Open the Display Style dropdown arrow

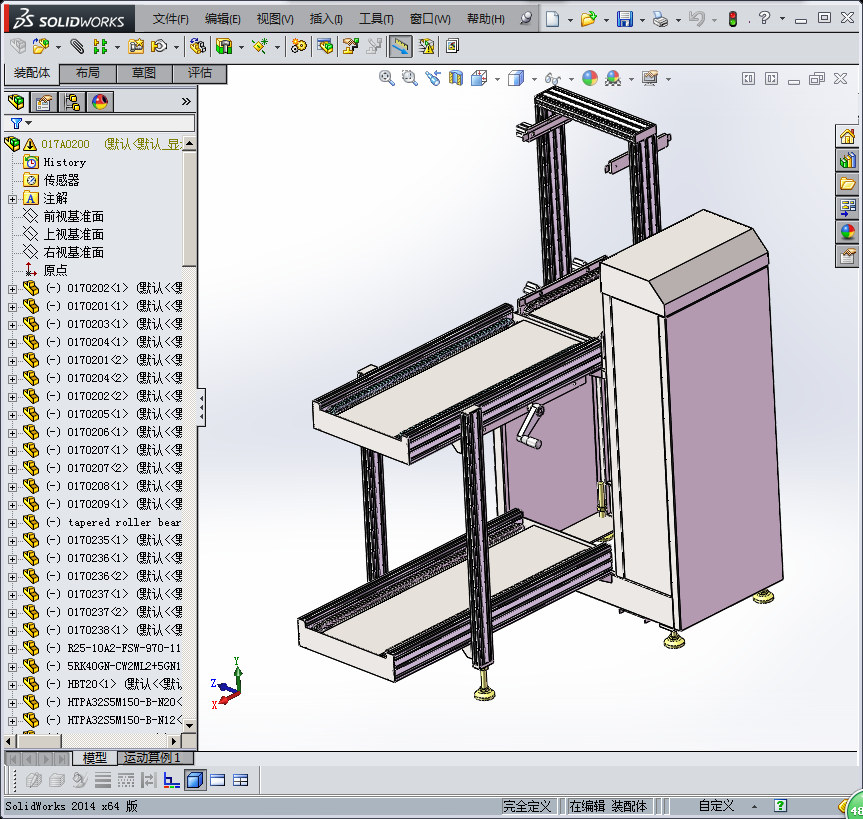(x=534, y=79)
